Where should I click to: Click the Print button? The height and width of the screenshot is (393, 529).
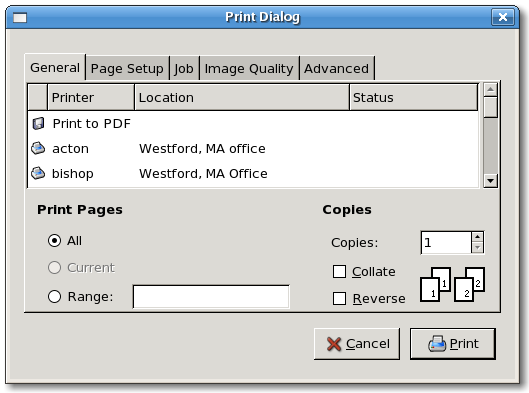click(x=453, y=344)
